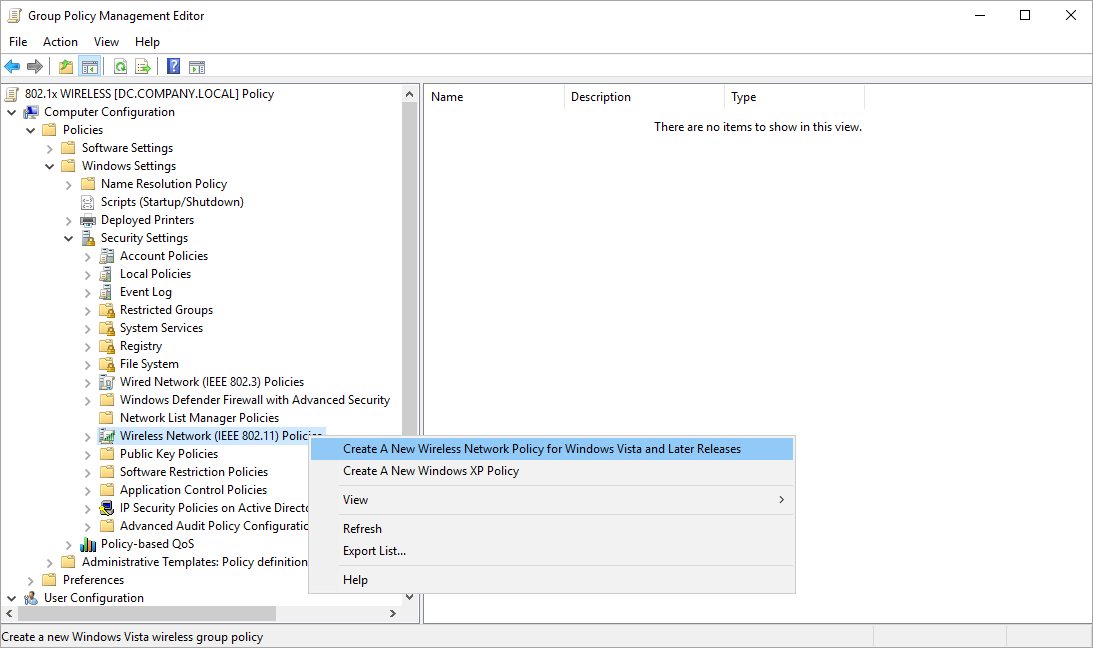This screenshot has width=1093, height=648.
Task: Select Windows Defender Firewall with Advanced Security
Action: tap(254, 400)
